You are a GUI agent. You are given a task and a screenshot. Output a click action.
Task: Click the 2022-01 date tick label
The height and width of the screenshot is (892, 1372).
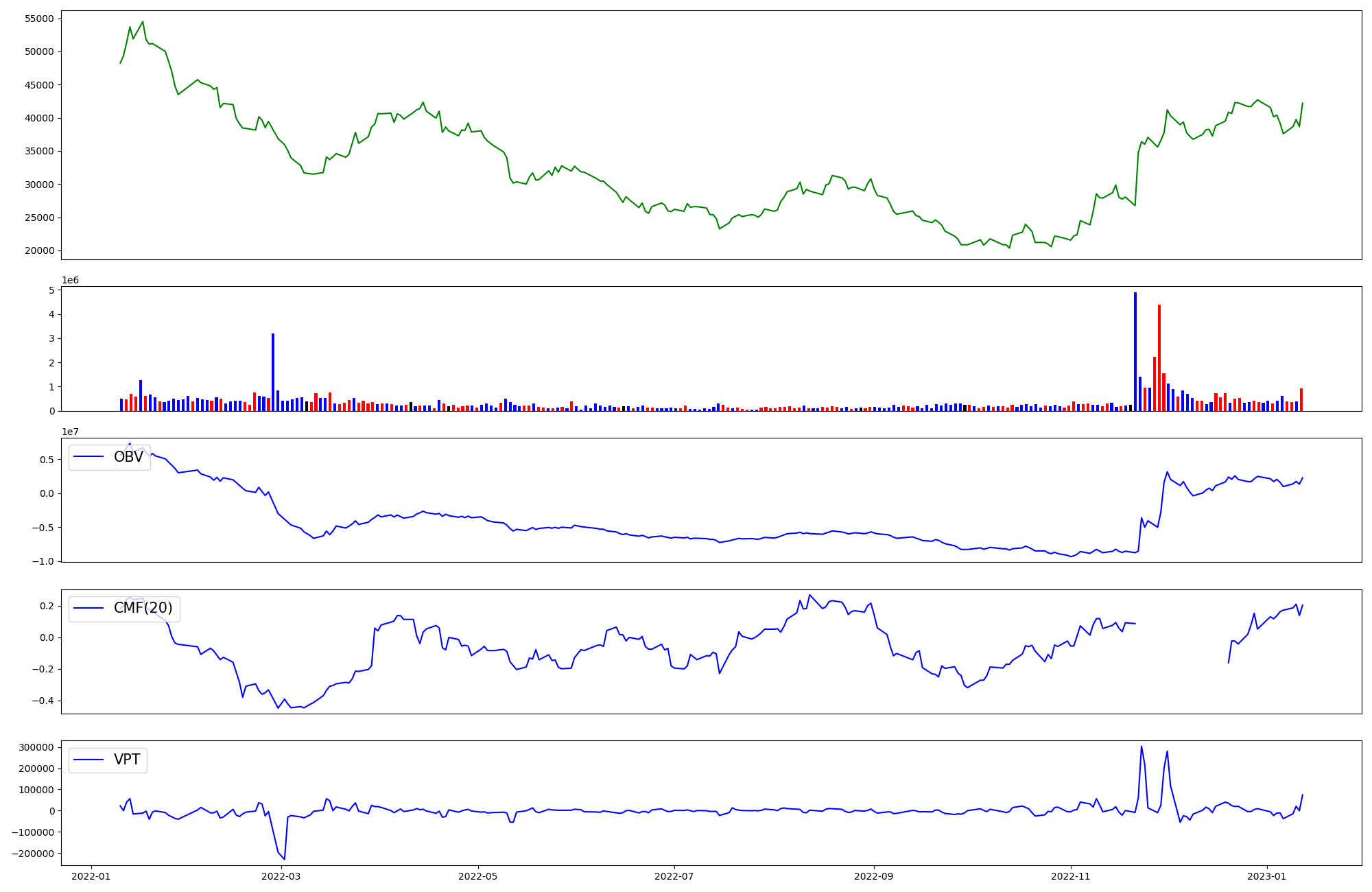[91, 876]
